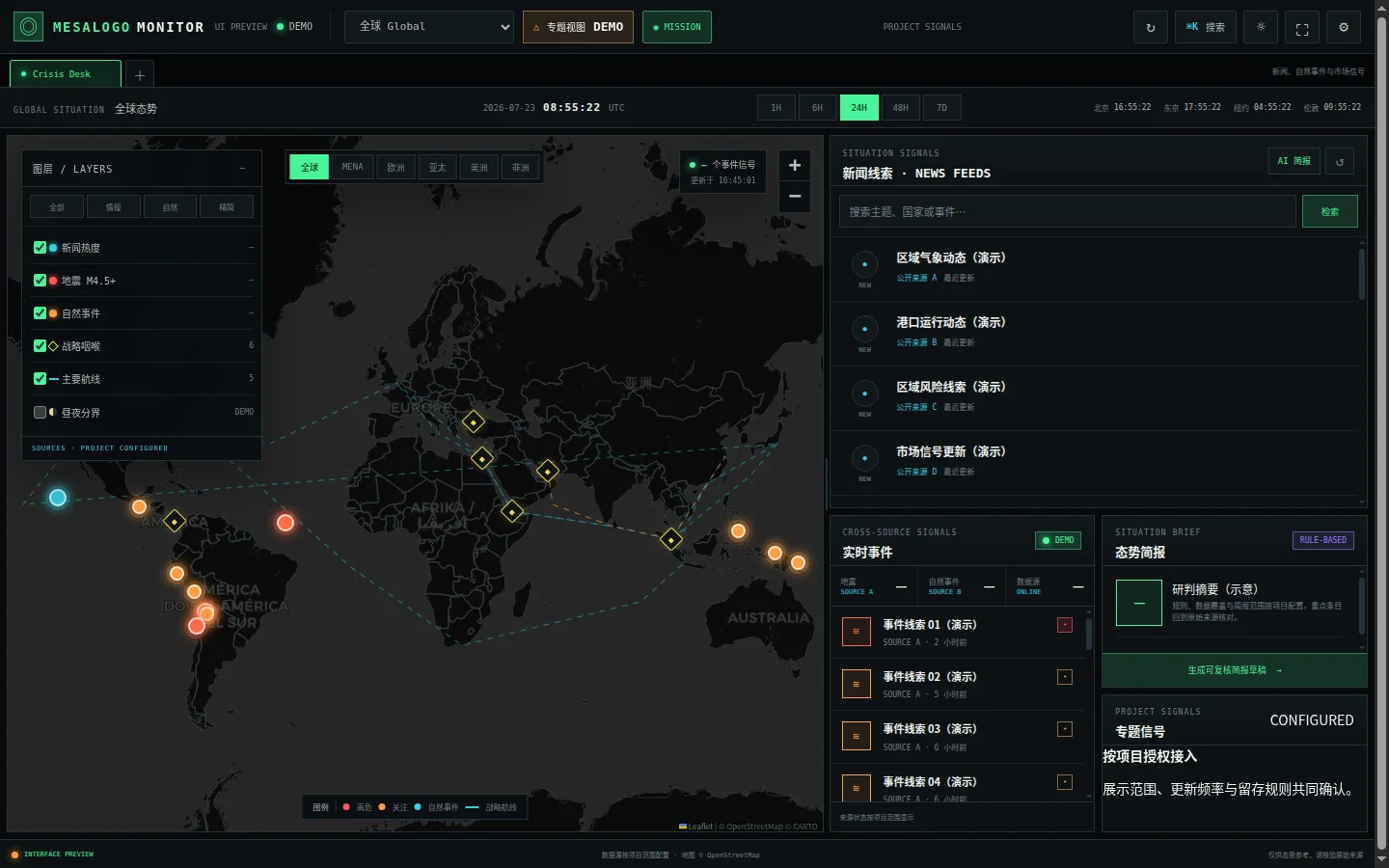Open the AI 简报 button

(1294, 161)
